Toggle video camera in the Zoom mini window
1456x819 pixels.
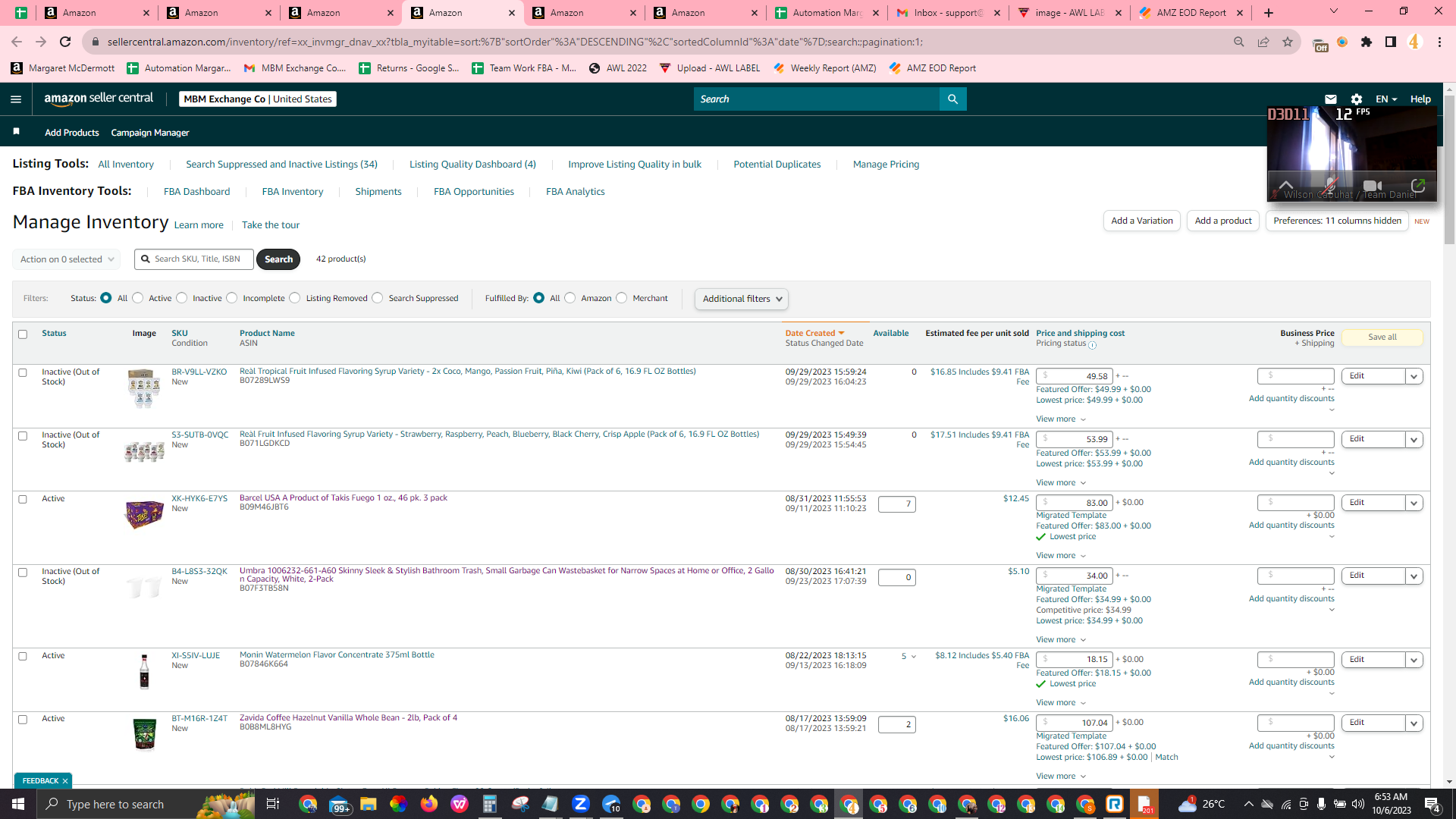(1373, 186)
